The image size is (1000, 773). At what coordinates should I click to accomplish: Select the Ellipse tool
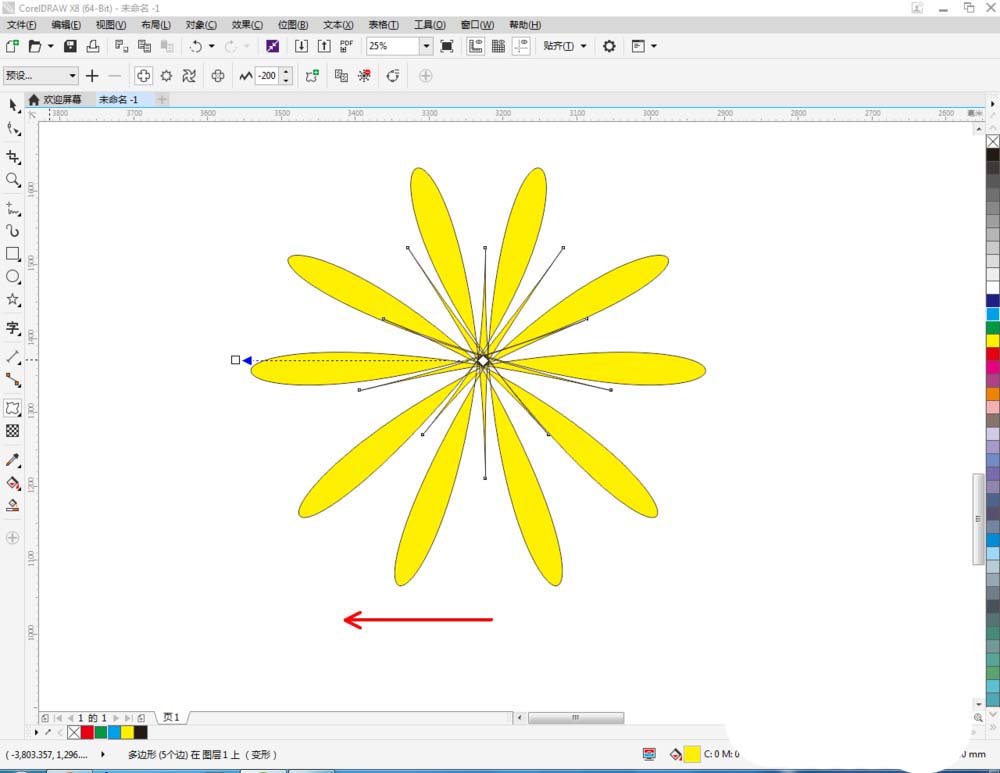[x=13, y=277]
